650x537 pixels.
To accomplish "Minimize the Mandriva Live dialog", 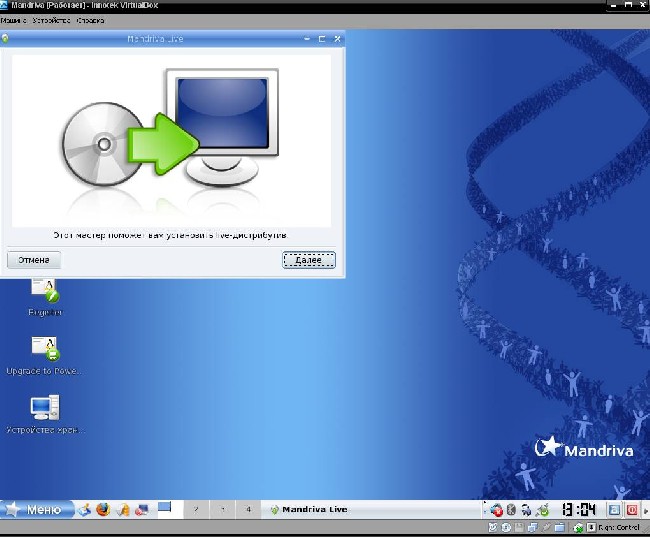I will (307, 39).
